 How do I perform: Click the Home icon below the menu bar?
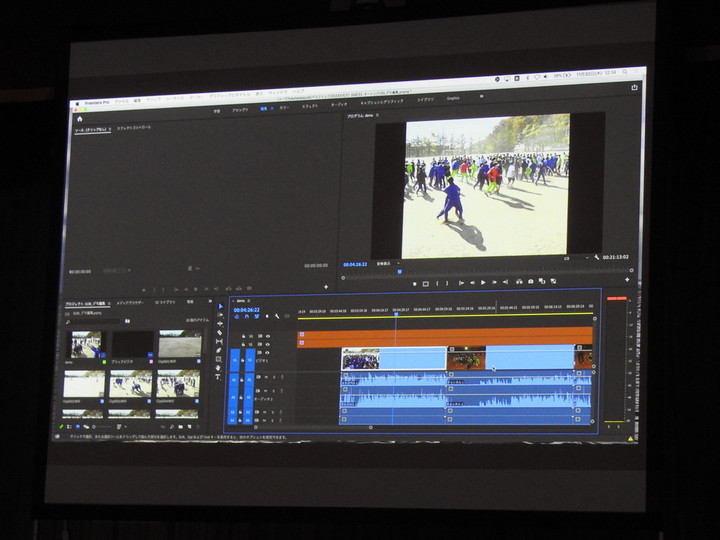tap(80, 119)
